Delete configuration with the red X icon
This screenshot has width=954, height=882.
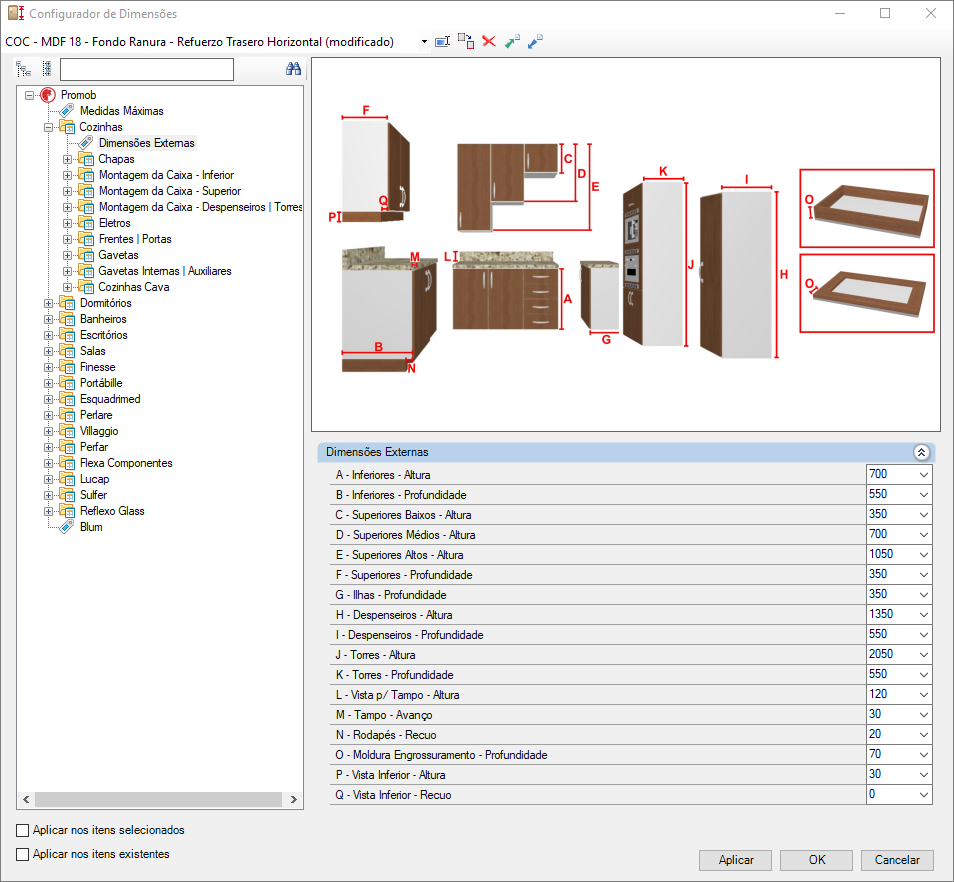(x=489, y=41)
